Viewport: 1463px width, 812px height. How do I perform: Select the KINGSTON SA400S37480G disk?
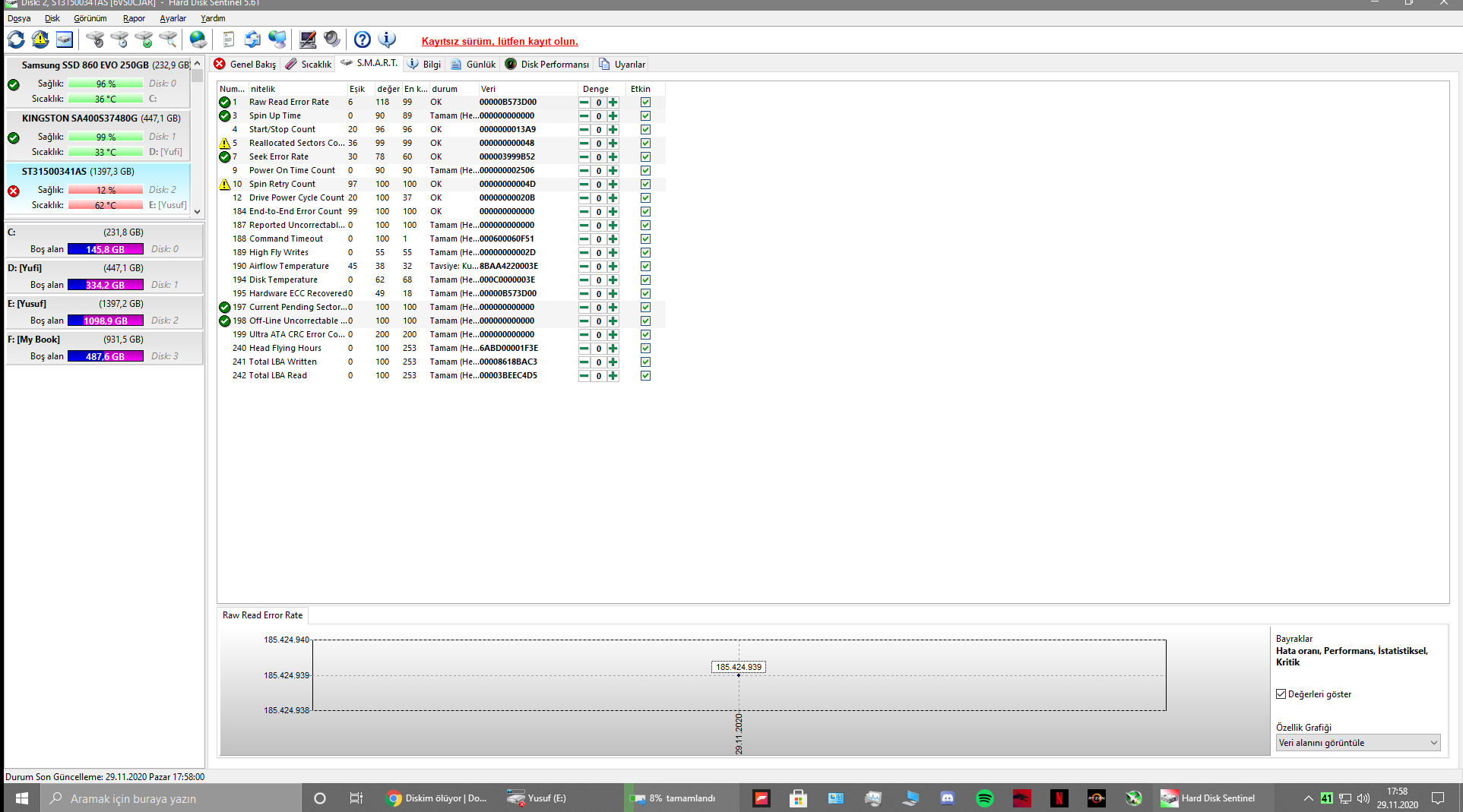(x=98, y=134)
